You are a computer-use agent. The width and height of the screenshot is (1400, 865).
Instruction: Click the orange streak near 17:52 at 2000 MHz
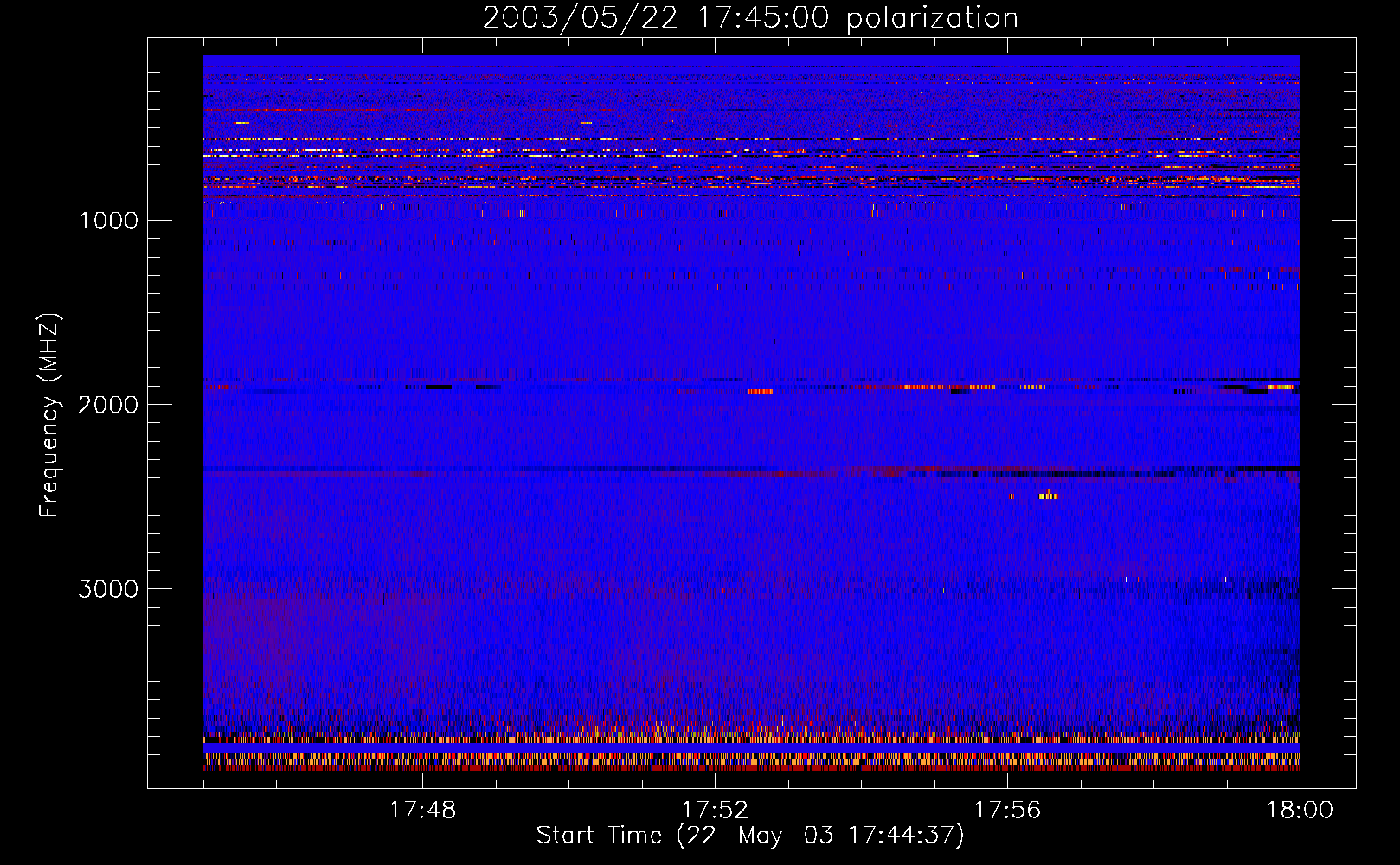[760, 392]
